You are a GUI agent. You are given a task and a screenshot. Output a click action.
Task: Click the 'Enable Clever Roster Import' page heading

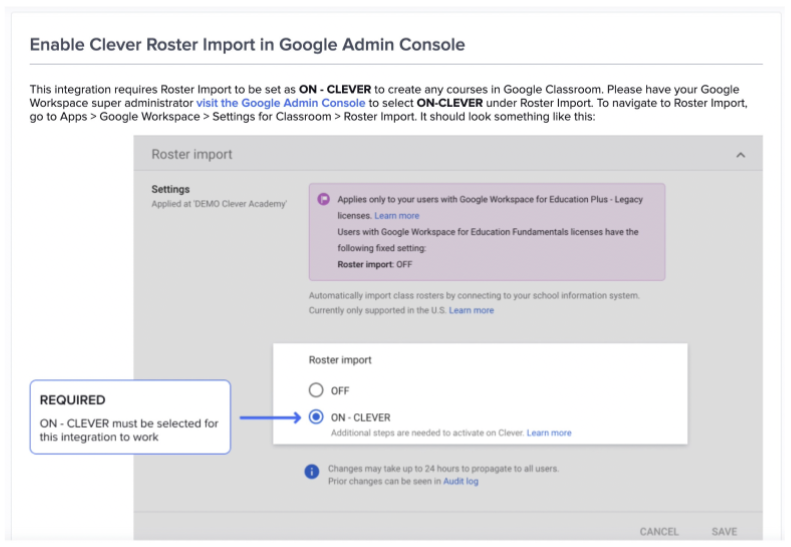click(x=247, y=45)
